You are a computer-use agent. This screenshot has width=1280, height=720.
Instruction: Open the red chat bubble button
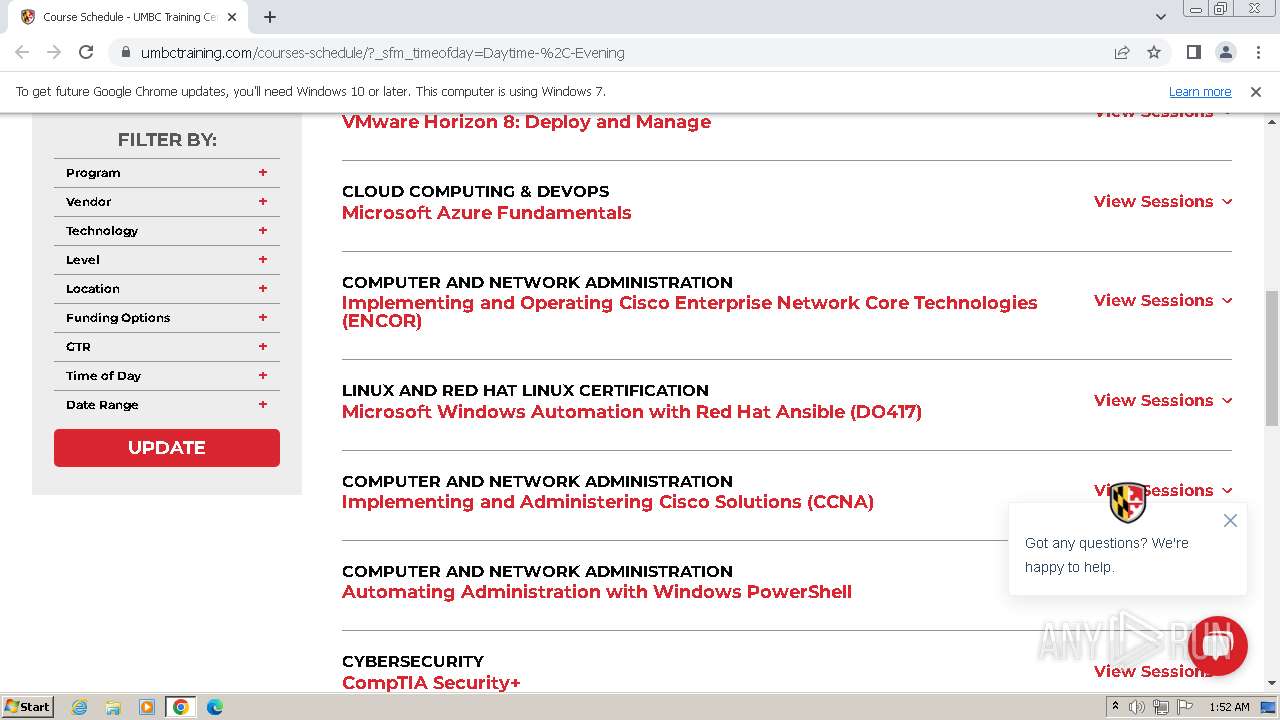[1217, 645]
